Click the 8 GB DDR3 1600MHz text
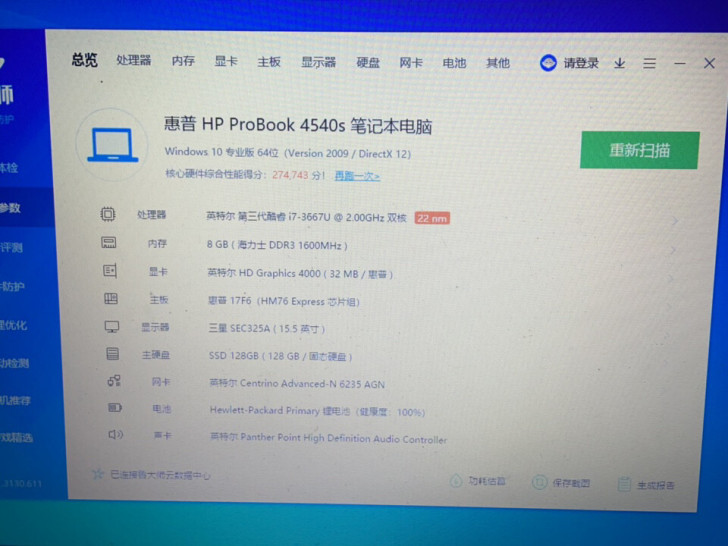Image resolution: width=728 pixels, height=546 pixels. [x=277, y=245]
